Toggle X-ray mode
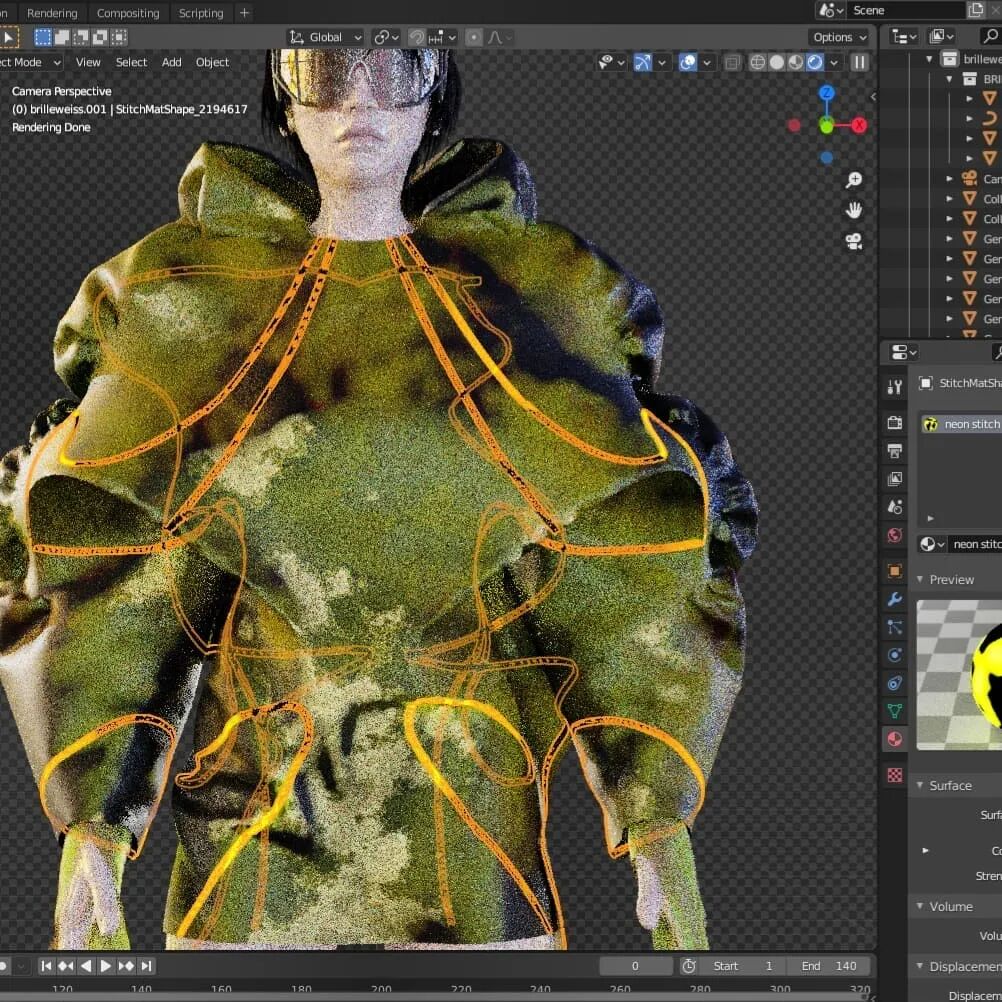 pos(732,62)
